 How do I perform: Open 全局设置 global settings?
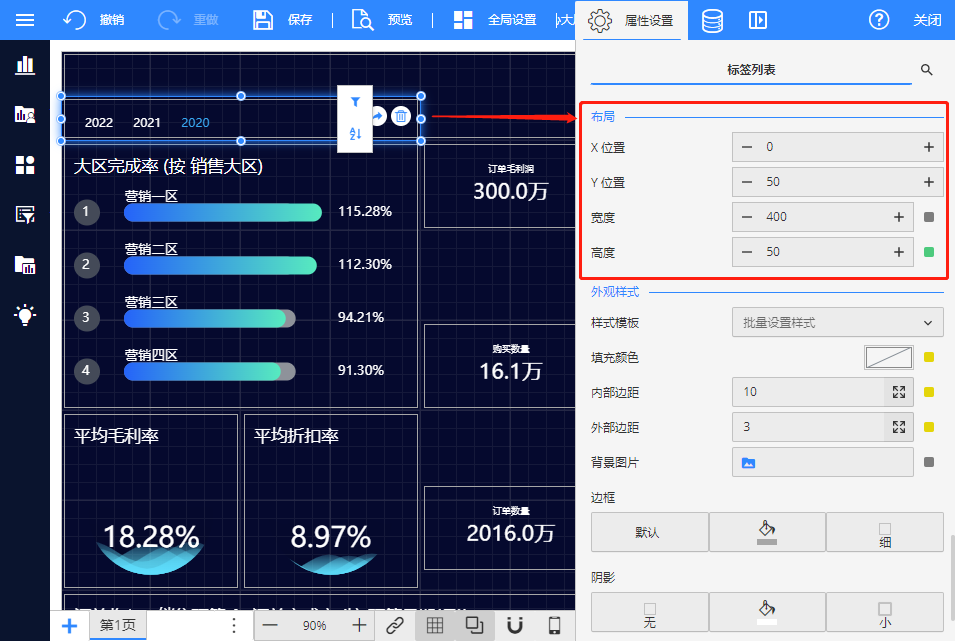[495, 20]
